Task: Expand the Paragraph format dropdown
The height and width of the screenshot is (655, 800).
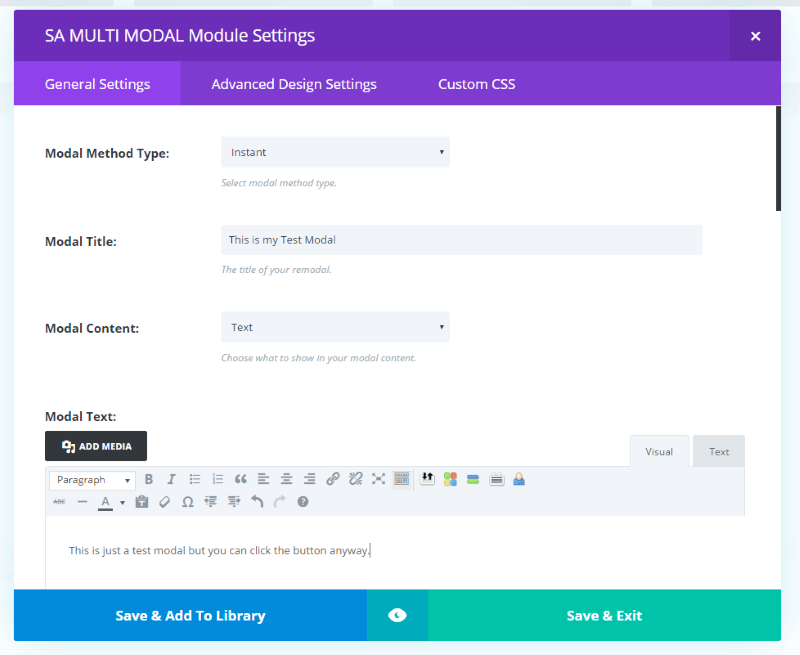Action: 92,480
